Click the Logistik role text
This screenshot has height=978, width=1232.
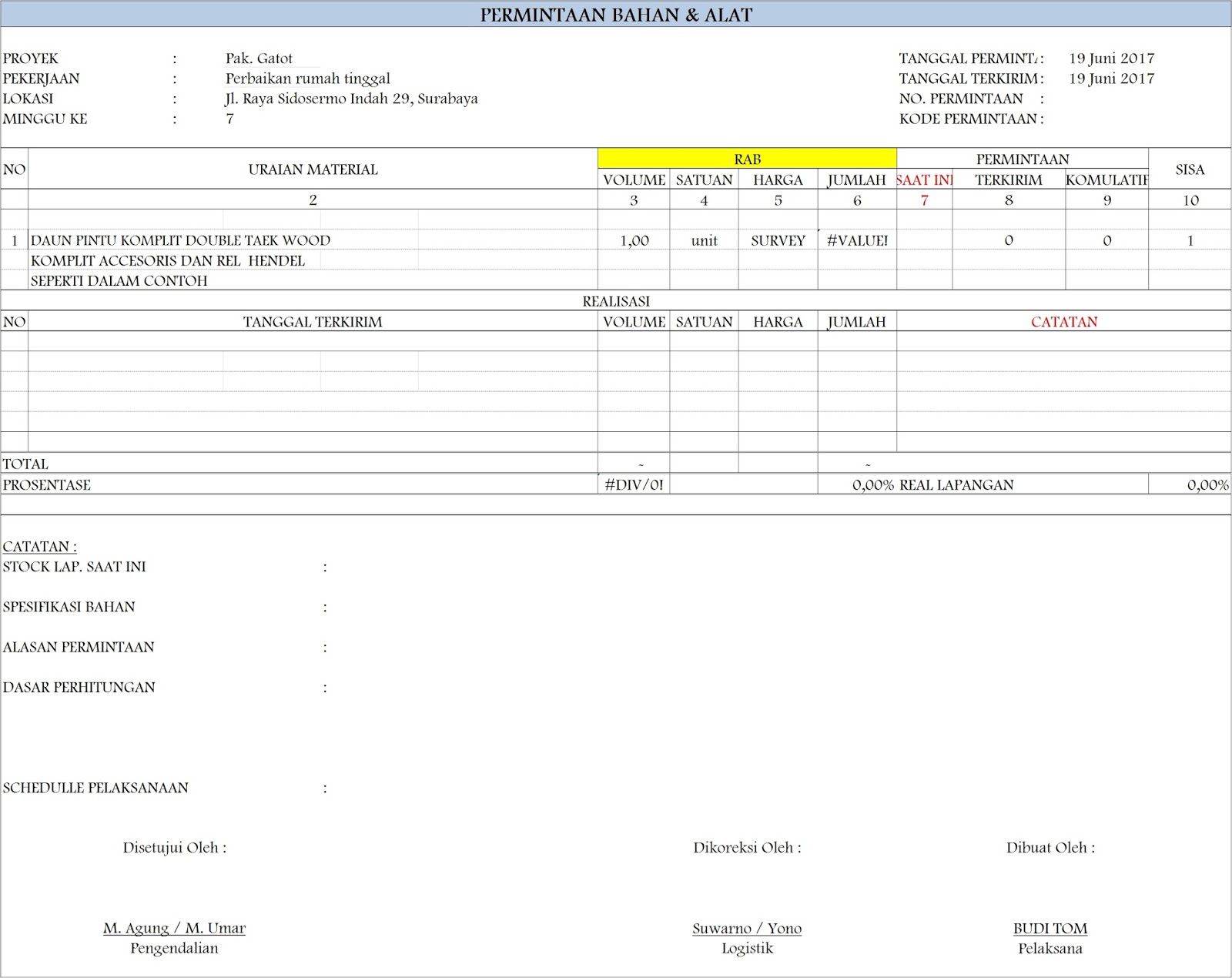(747, 948)
